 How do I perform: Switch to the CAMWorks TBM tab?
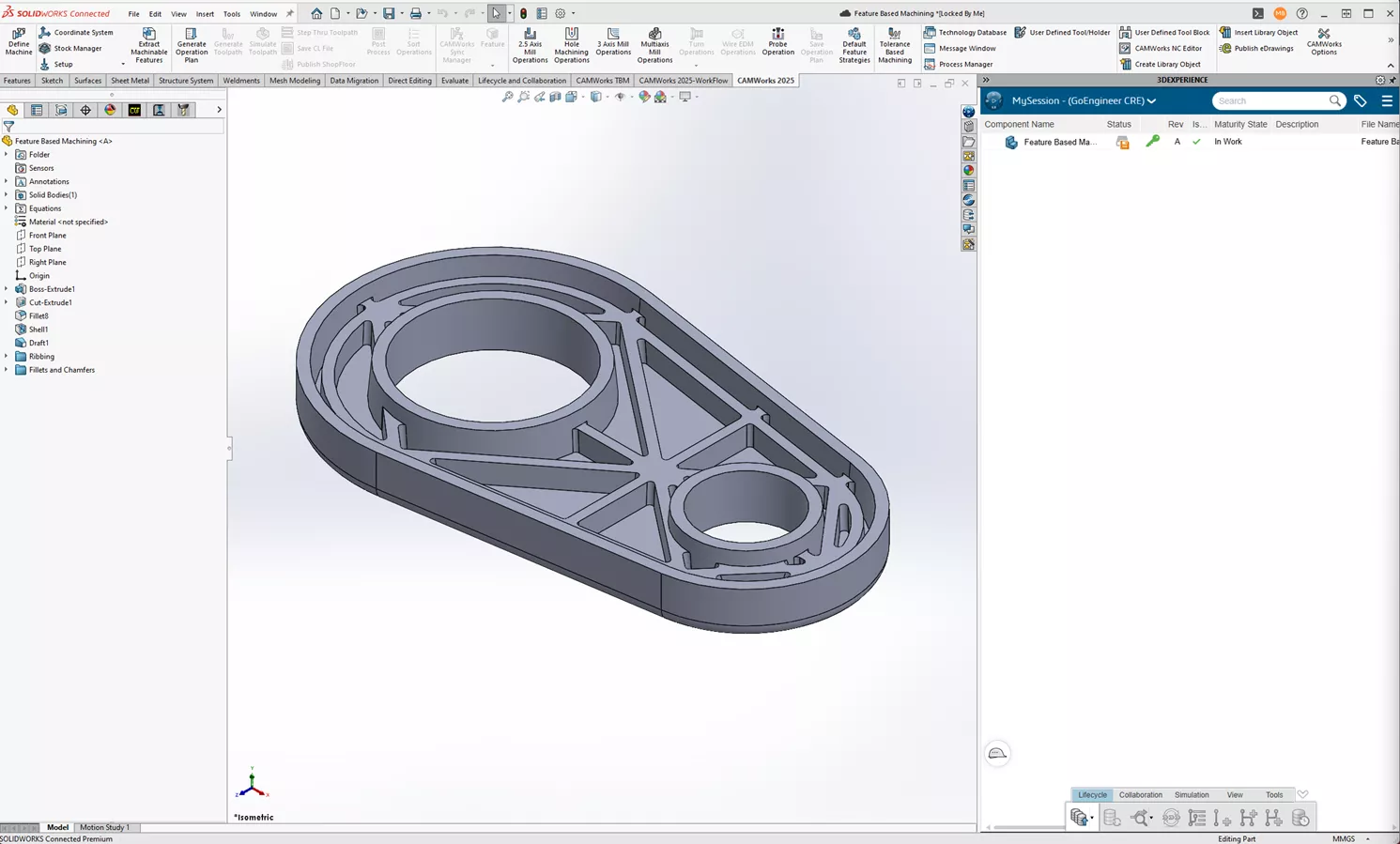pyautogui.click(x=602, y=81)
